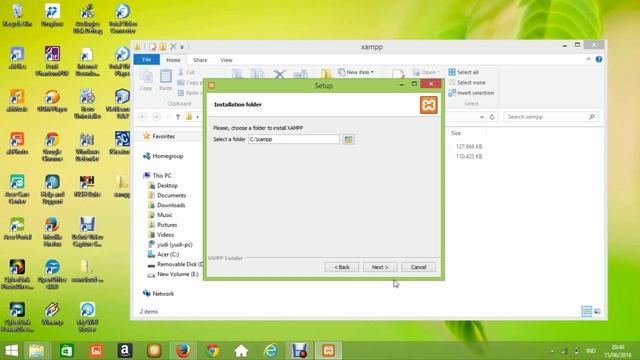Click Select all in ribbon
The width and height of the screenshot is (640, 360).
(x=464, y=72)
